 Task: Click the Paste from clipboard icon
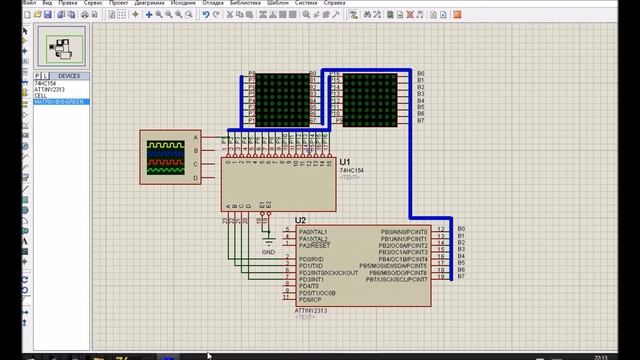[249, 15]
